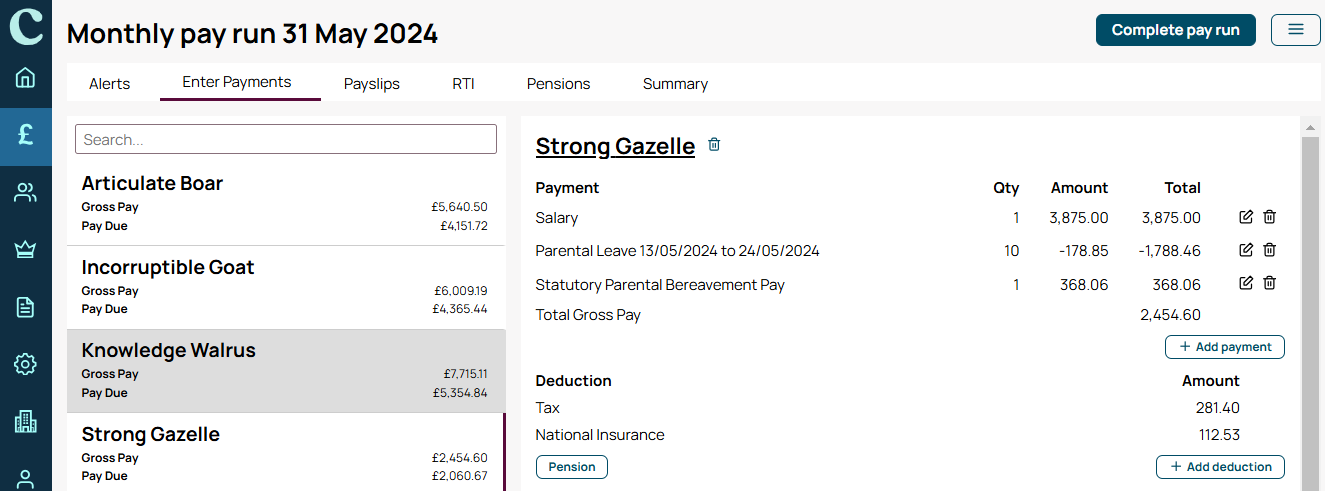Select the pound sign Payroll sidebar icon

(26, 135)
